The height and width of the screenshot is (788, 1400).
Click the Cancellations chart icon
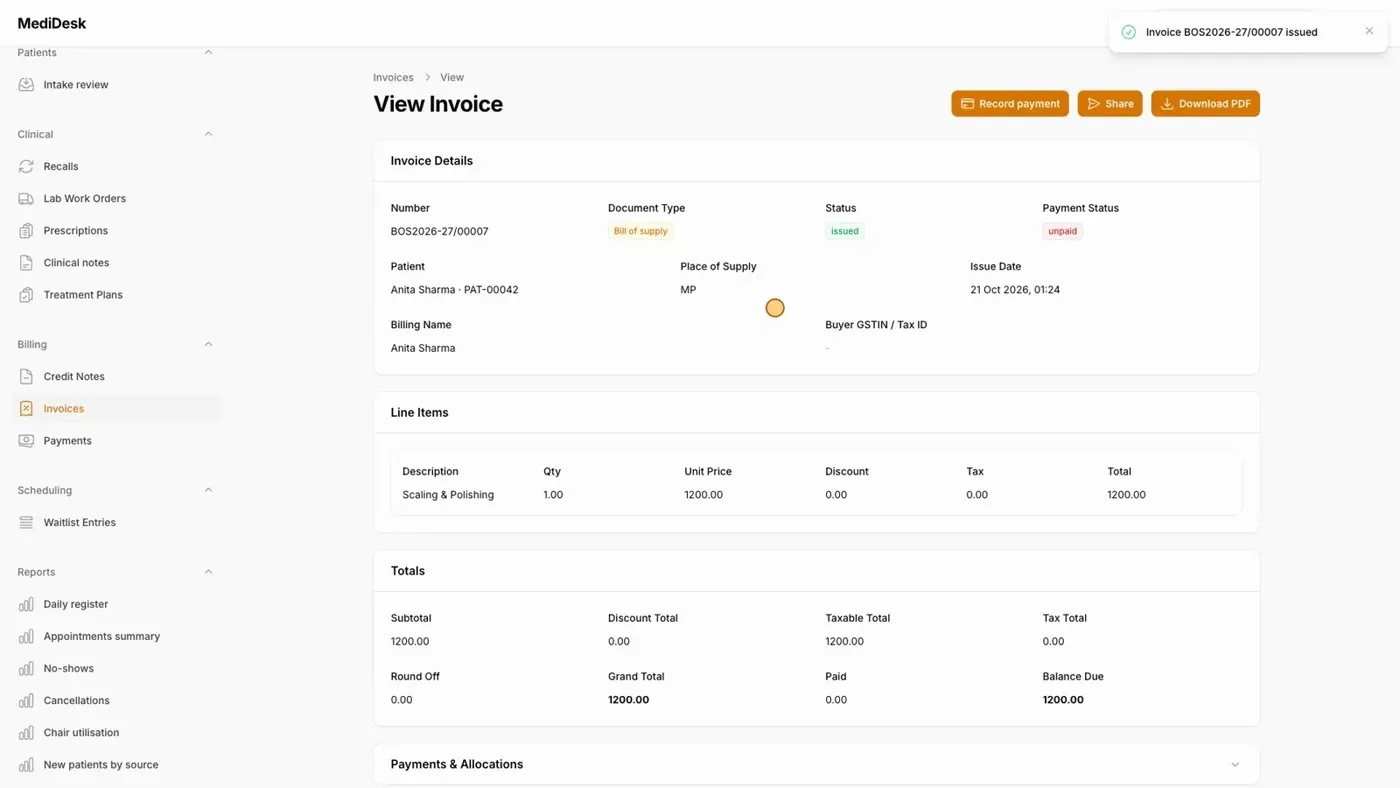[26, 701]
